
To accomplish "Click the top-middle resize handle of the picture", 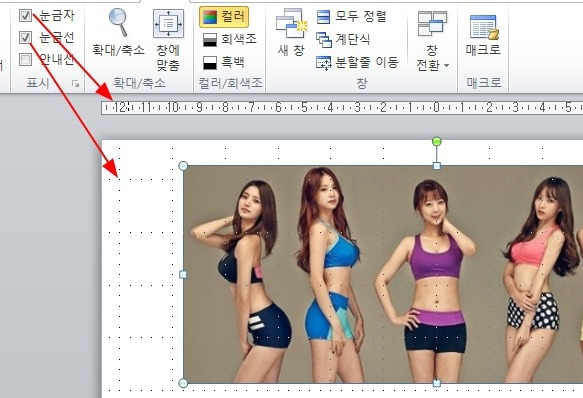I will pos(437,166).
